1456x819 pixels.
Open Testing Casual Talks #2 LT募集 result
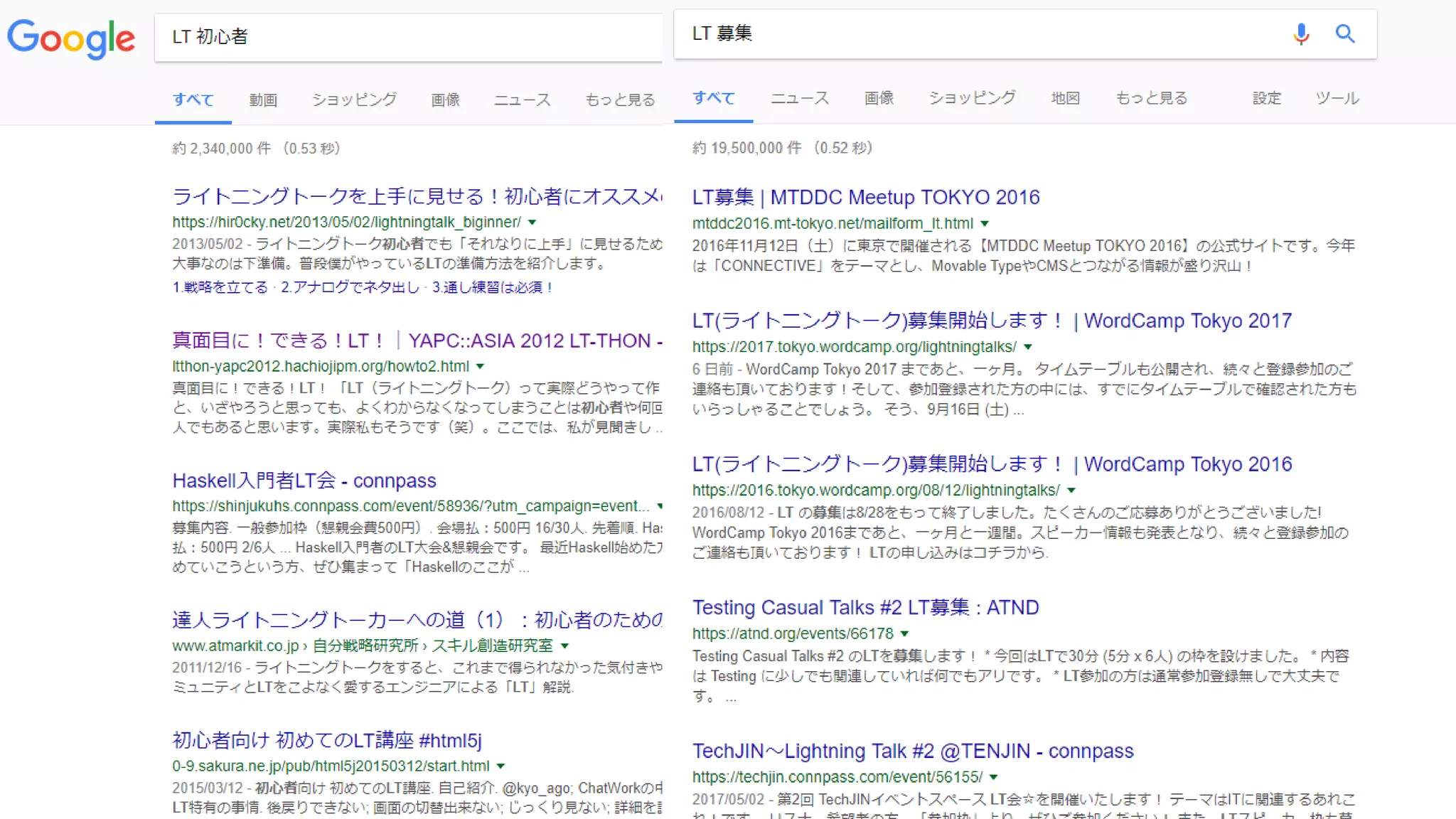tap(865, 607)
